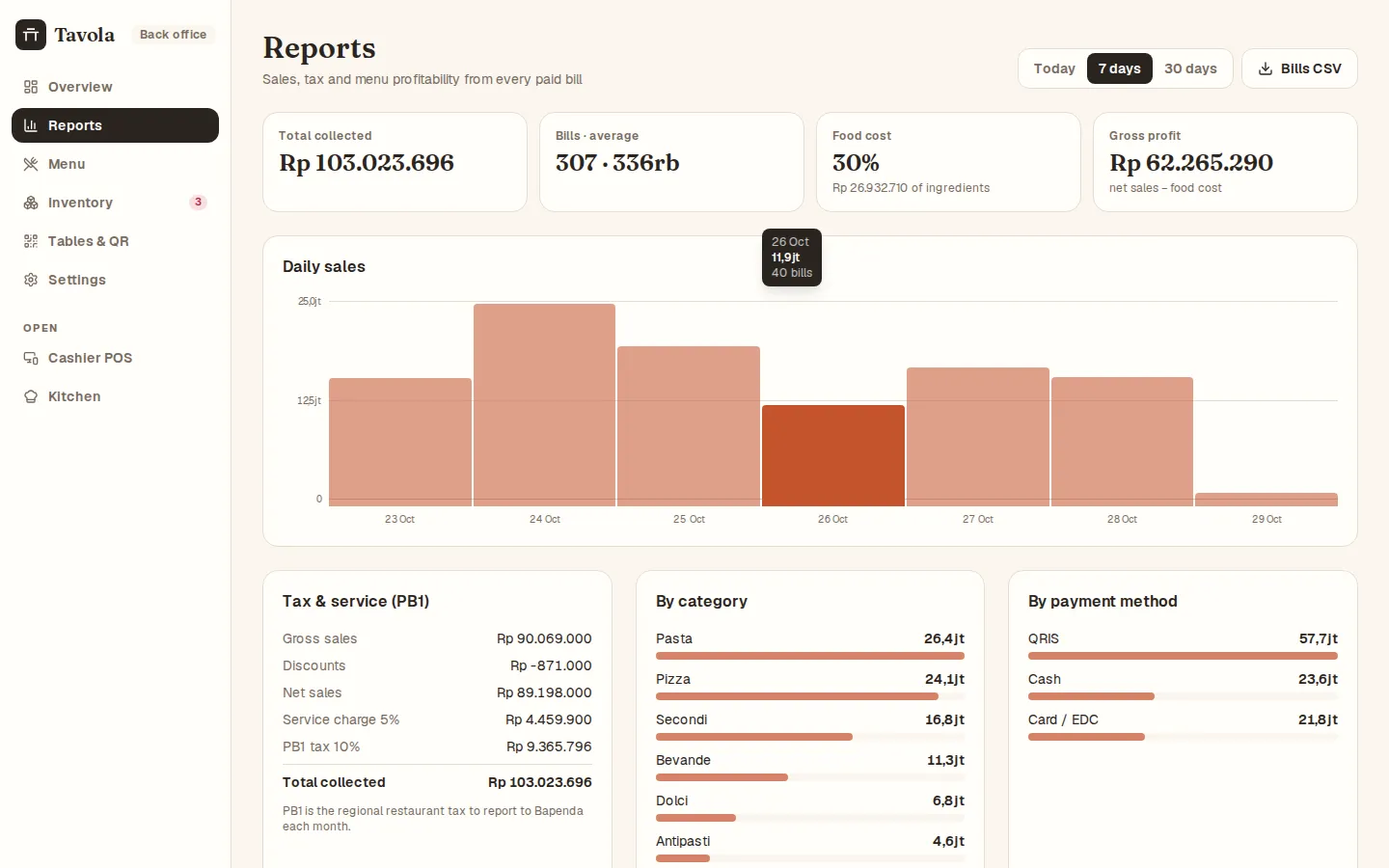
Task: Click the Total collected card
Action: click(395, 162)
